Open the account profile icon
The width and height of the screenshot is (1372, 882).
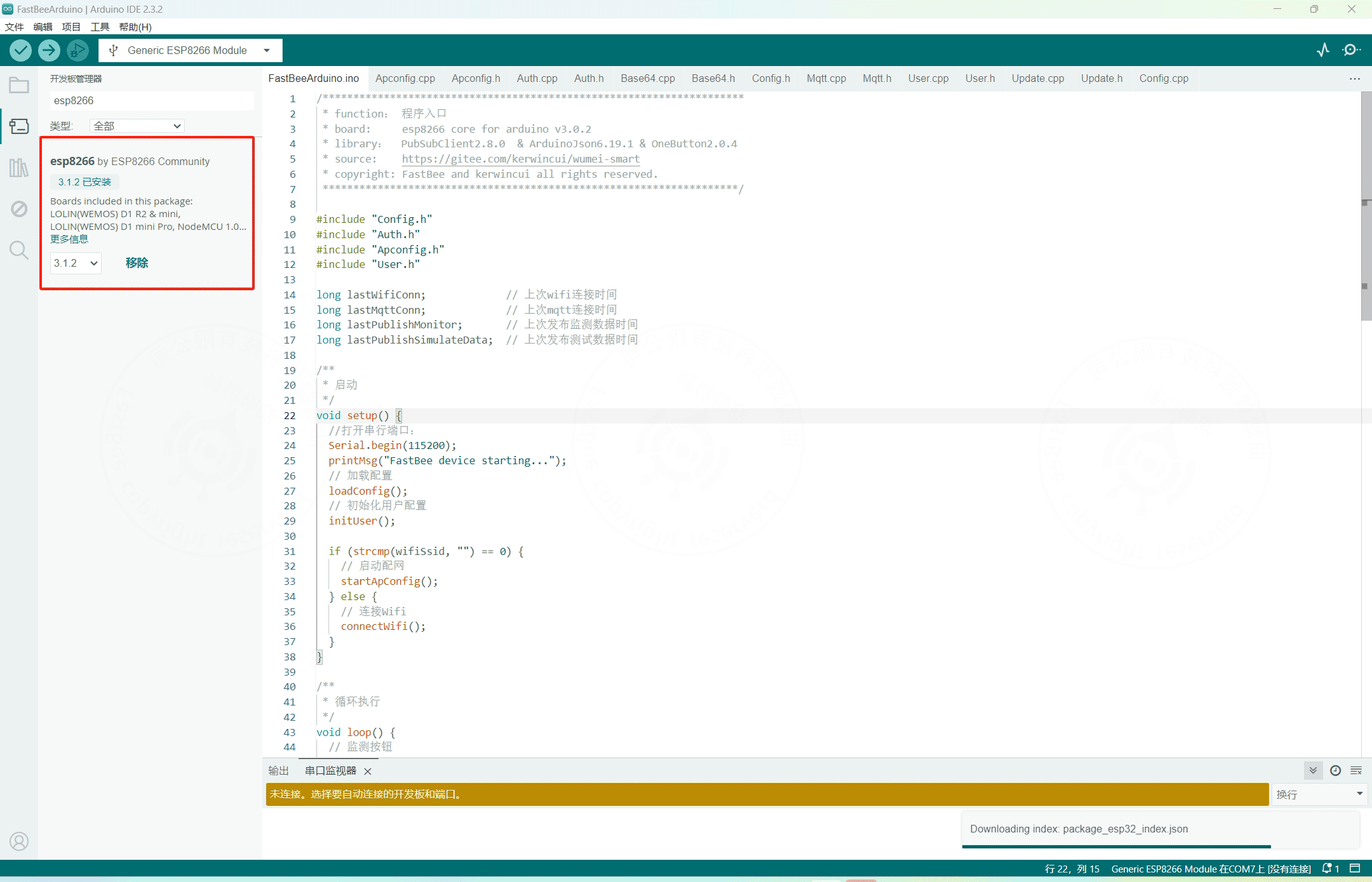pos(19,841)
